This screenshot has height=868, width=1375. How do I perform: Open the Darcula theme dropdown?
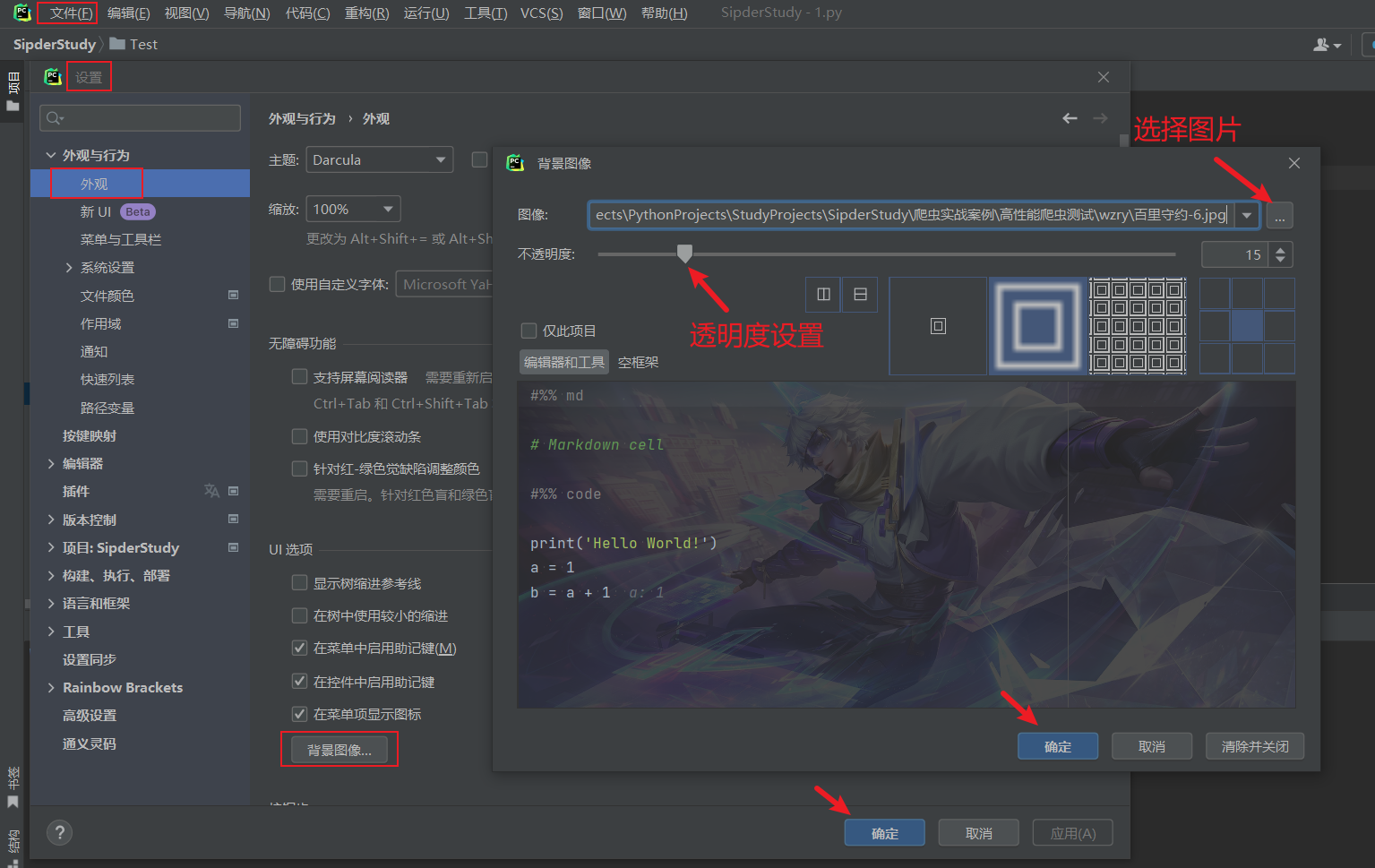(x=380, y=159)
